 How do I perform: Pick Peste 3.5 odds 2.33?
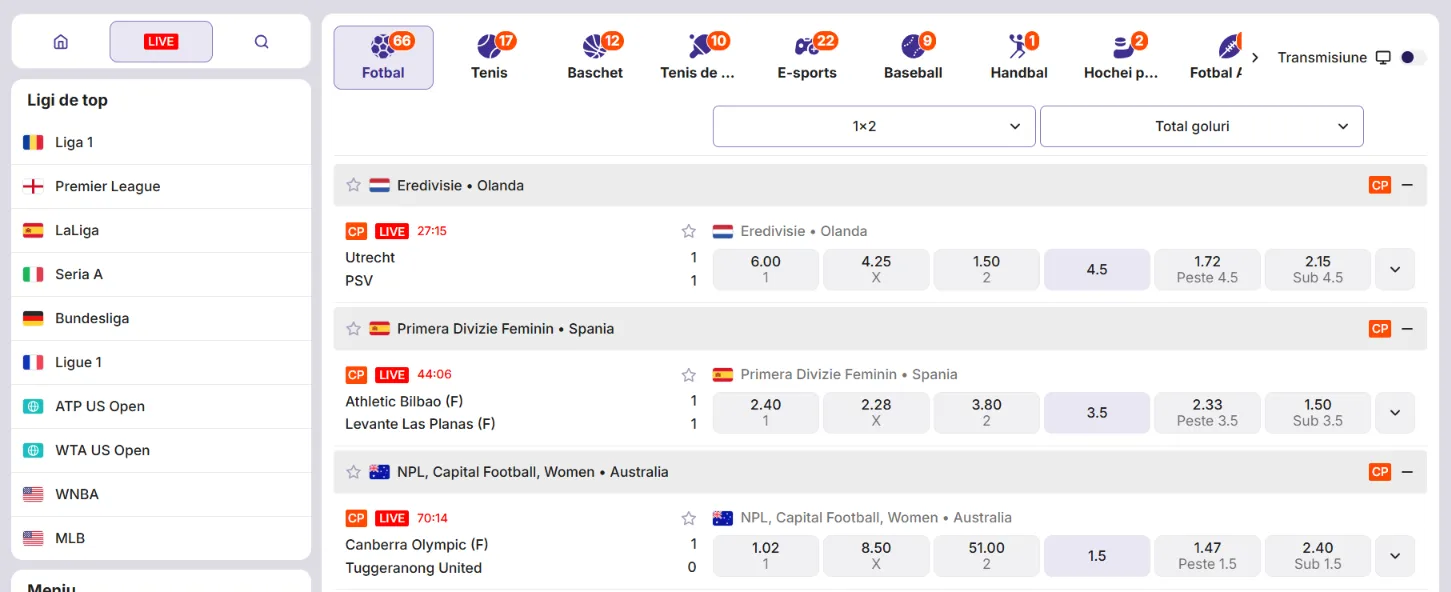pos(1207,412)
